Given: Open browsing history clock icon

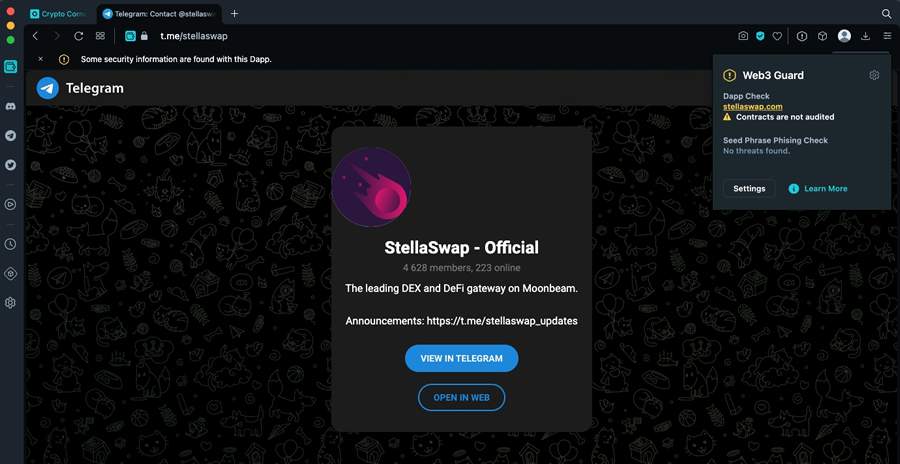Looking at the screenshot, I should 10,244.
